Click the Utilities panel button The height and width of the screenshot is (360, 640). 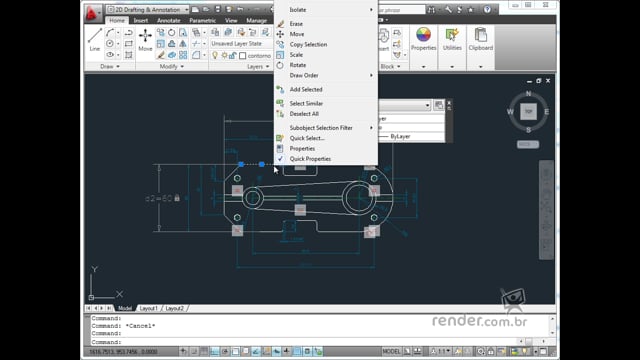click(x=452, y=40)
